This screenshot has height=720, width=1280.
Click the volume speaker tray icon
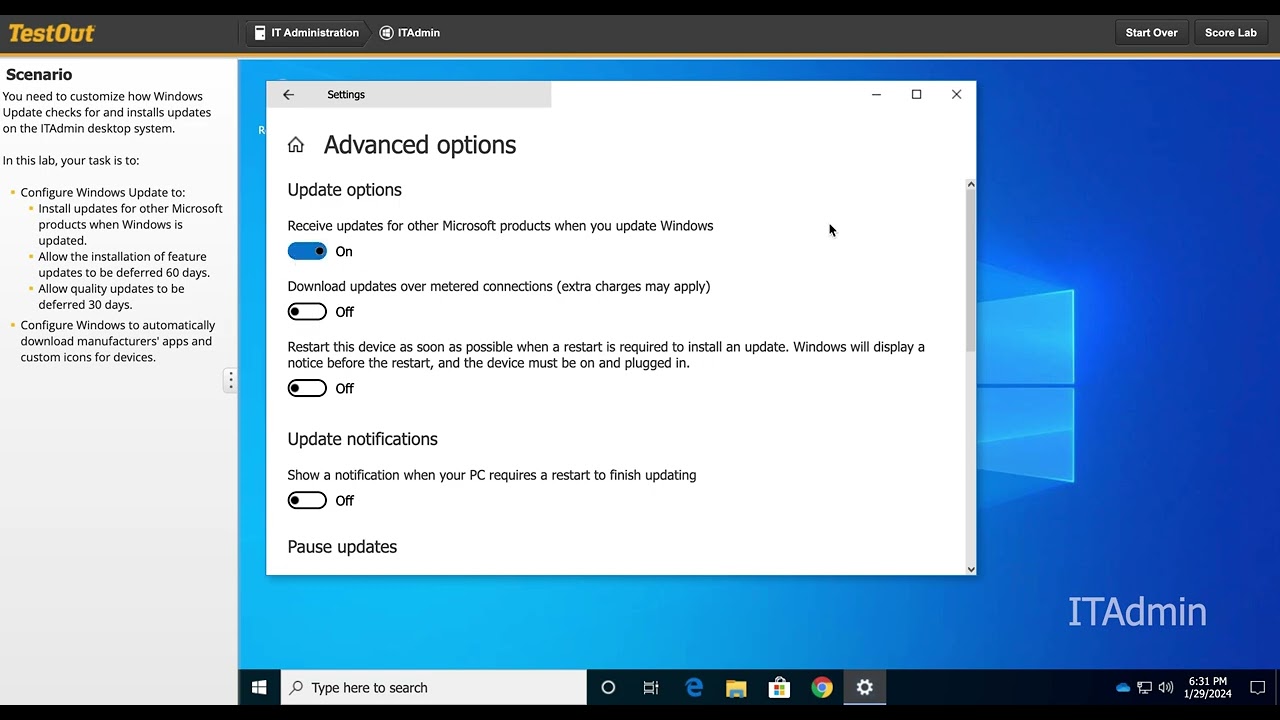(1166, 688)
